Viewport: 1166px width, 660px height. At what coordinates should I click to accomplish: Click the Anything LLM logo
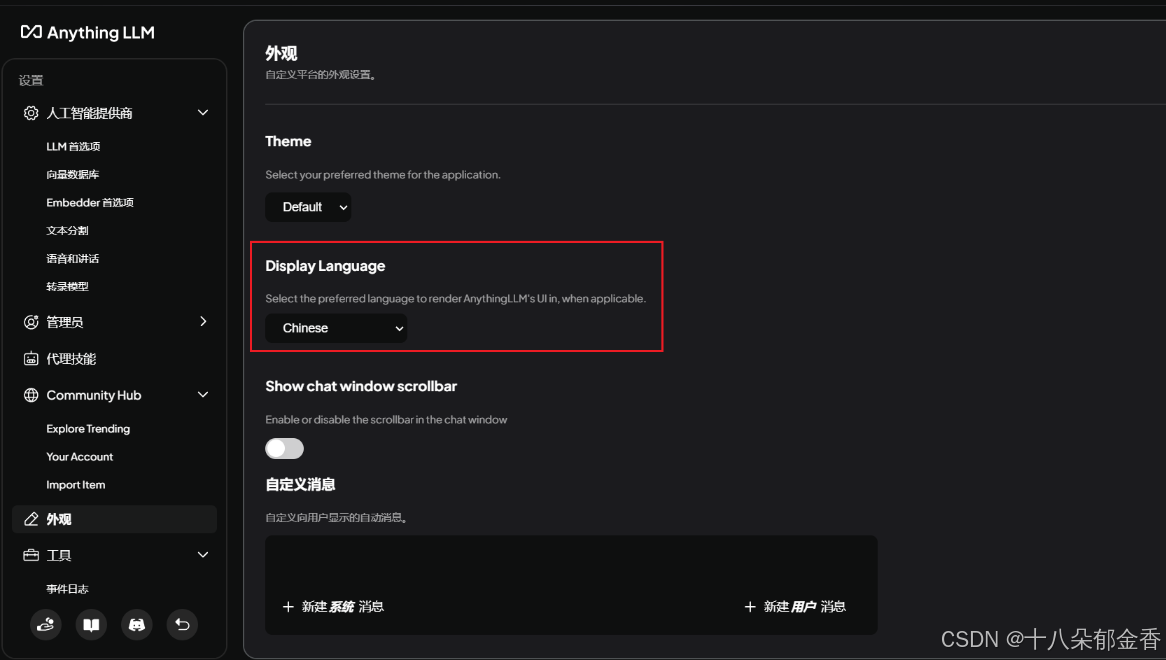pos(87,32)
